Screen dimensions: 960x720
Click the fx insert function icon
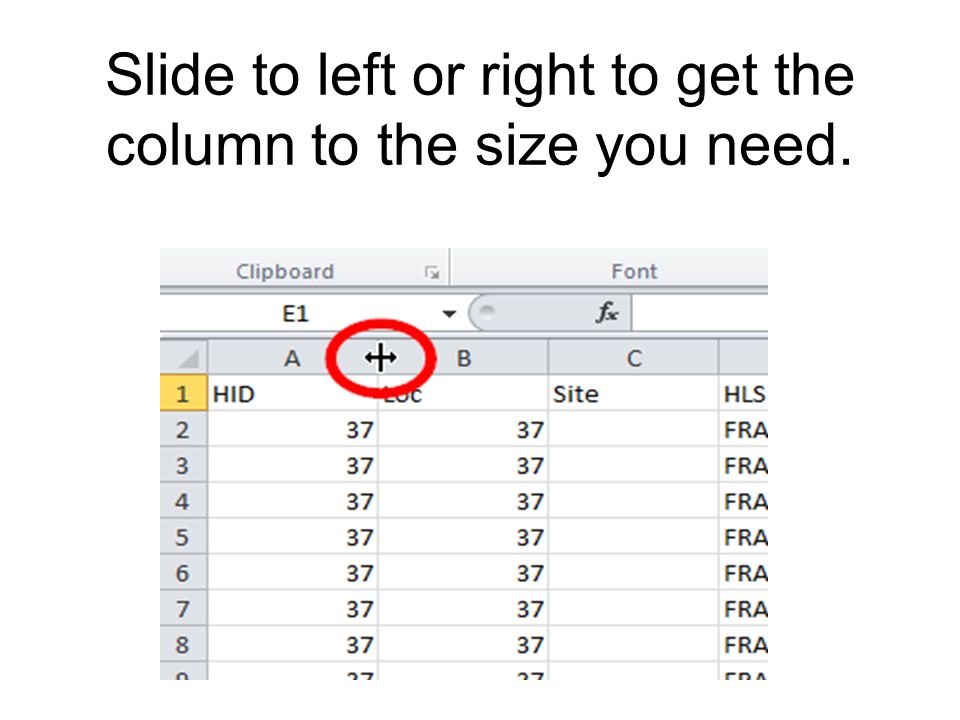[607, 313]
